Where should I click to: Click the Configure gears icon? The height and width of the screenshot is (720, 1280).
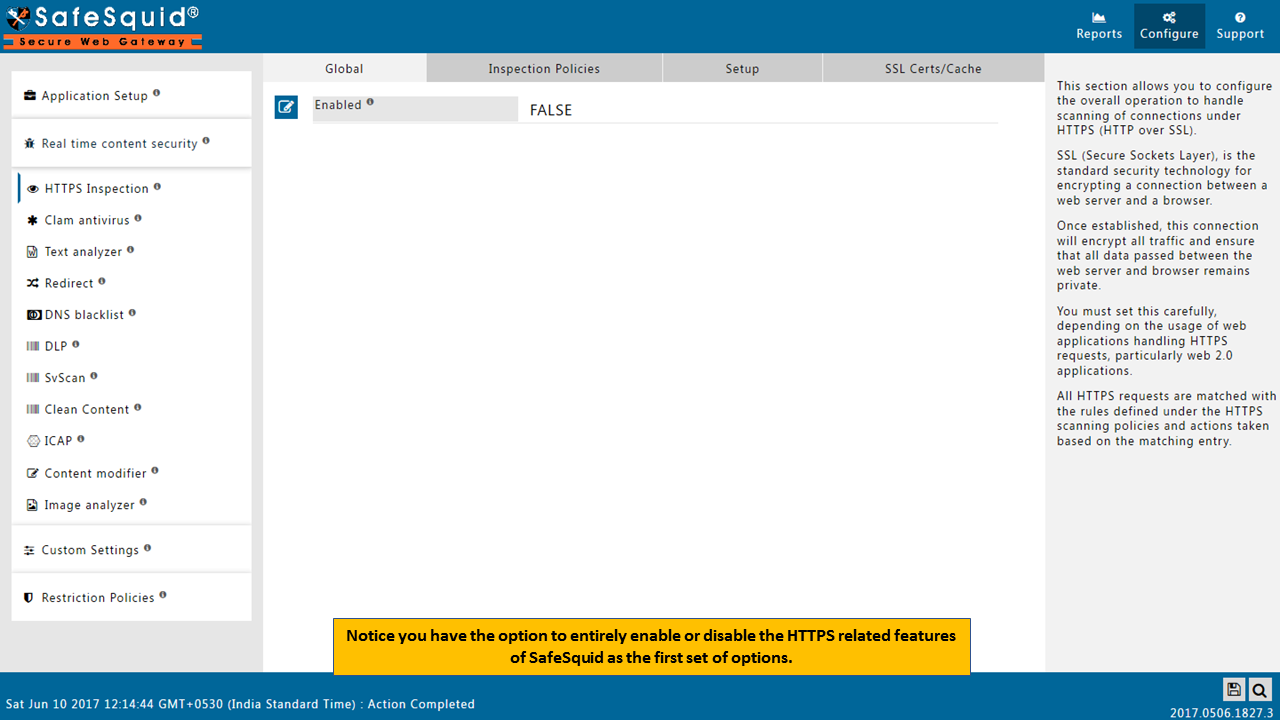coord(1169,18)
